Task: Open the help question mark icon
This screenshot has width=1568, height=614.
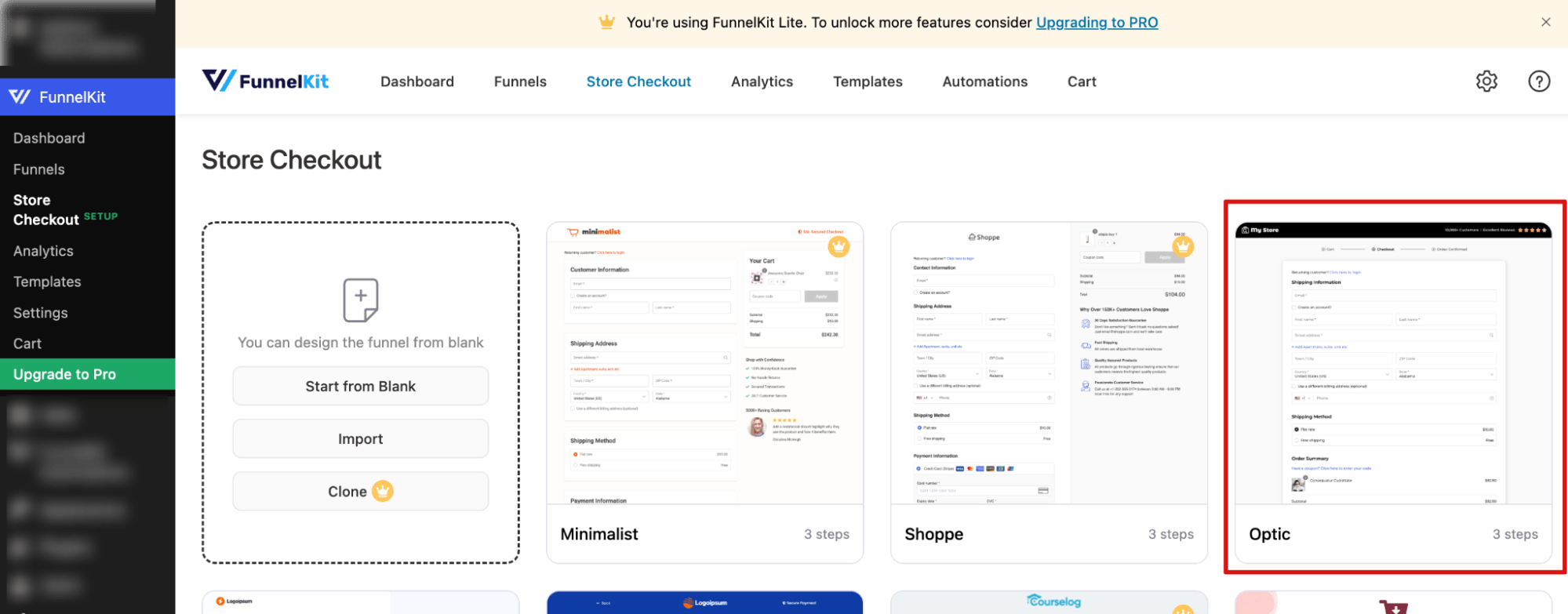Action: [x=1539, y=82]
